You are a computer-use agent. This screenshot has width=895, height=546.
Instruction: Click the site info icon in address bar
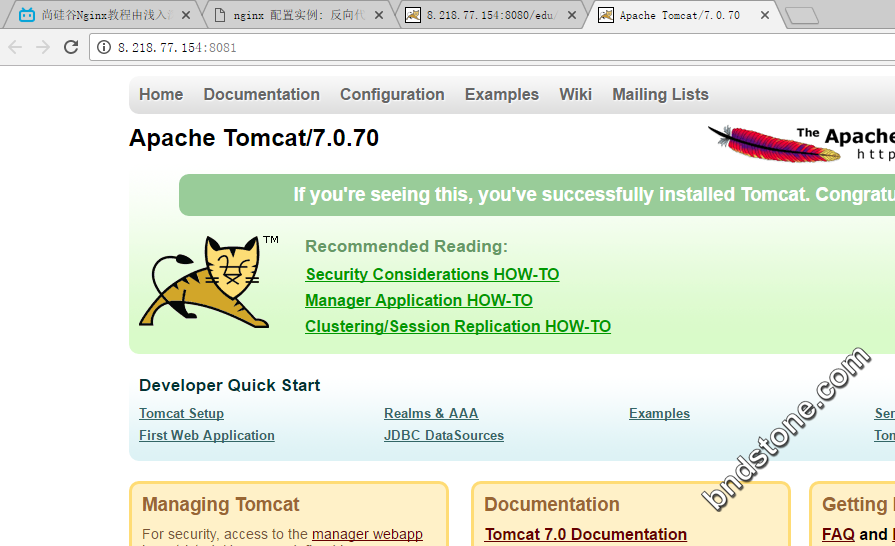(x=103, y=47)
